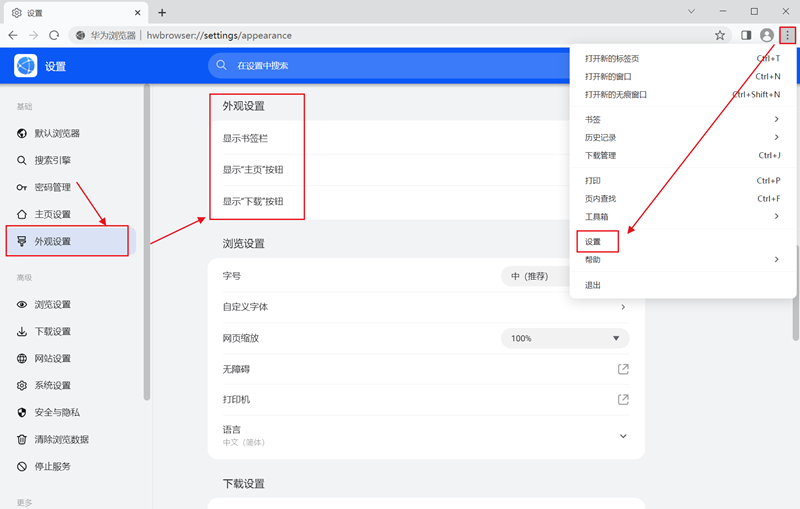
Task: Click the sidebar vertical scrollbar
Action: [147, 240]
